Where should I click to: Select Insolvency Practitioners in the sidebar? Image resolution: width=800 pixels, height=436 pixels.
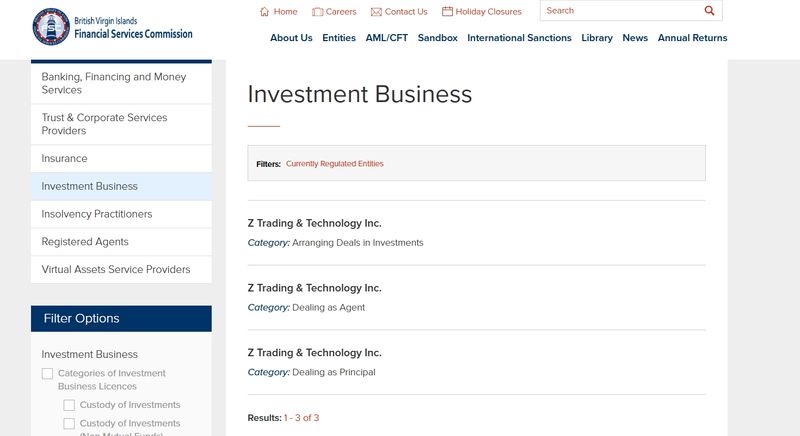(x=121, y=214)
